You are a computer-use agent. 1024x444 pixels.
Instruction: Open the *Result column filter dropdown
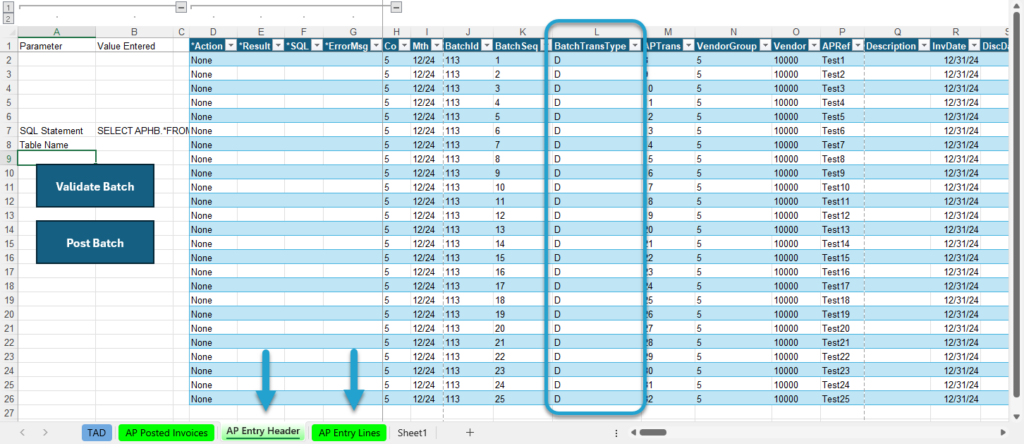coord(278,46)
